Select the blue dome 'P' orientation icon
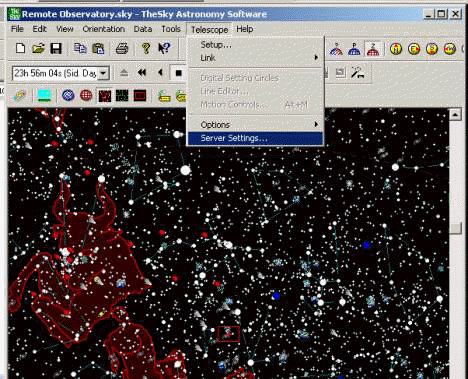 click(x=354, y=50)
